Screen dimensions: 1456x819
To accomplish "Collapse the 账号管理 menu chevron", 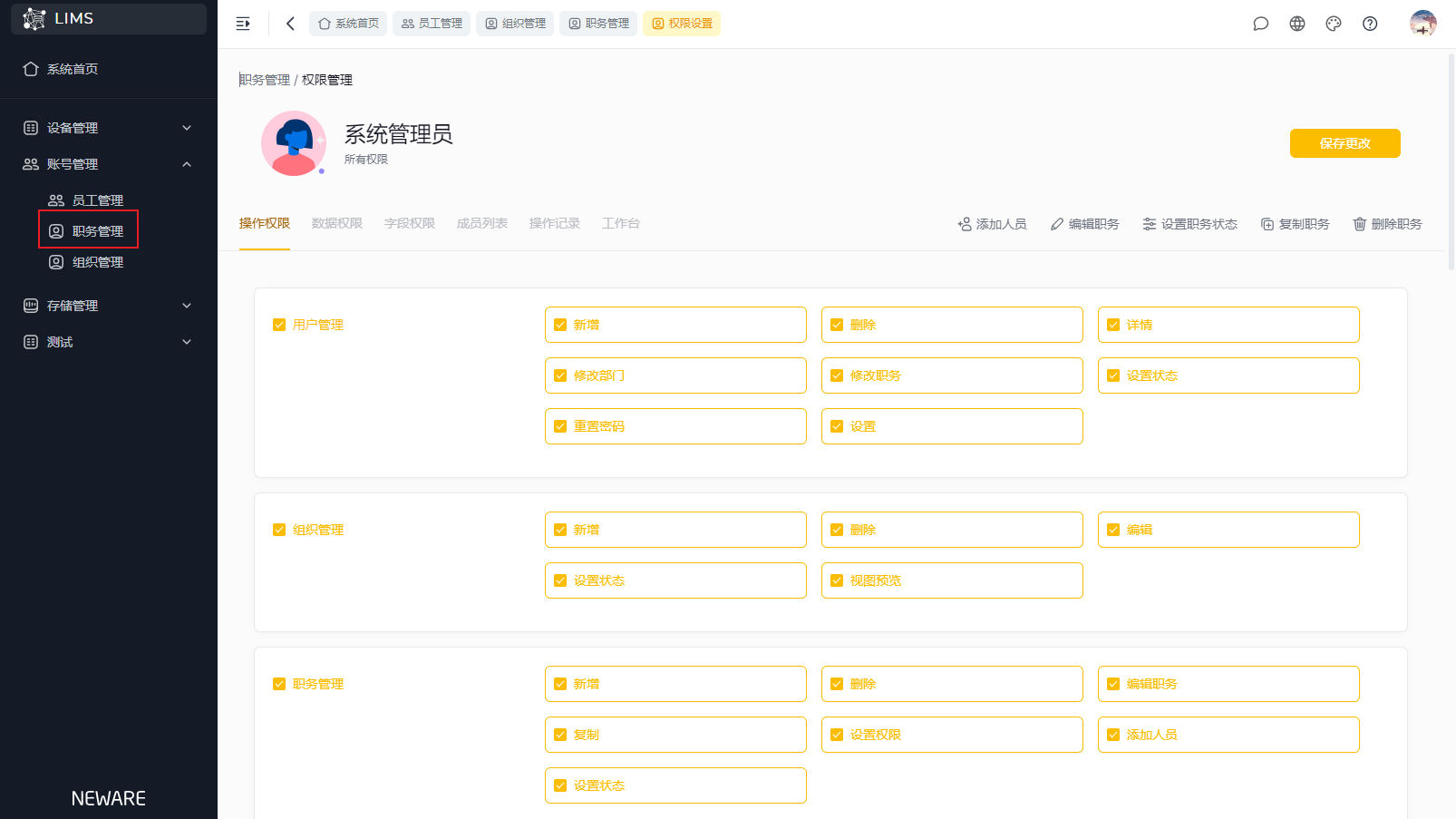I will [187, 164].
